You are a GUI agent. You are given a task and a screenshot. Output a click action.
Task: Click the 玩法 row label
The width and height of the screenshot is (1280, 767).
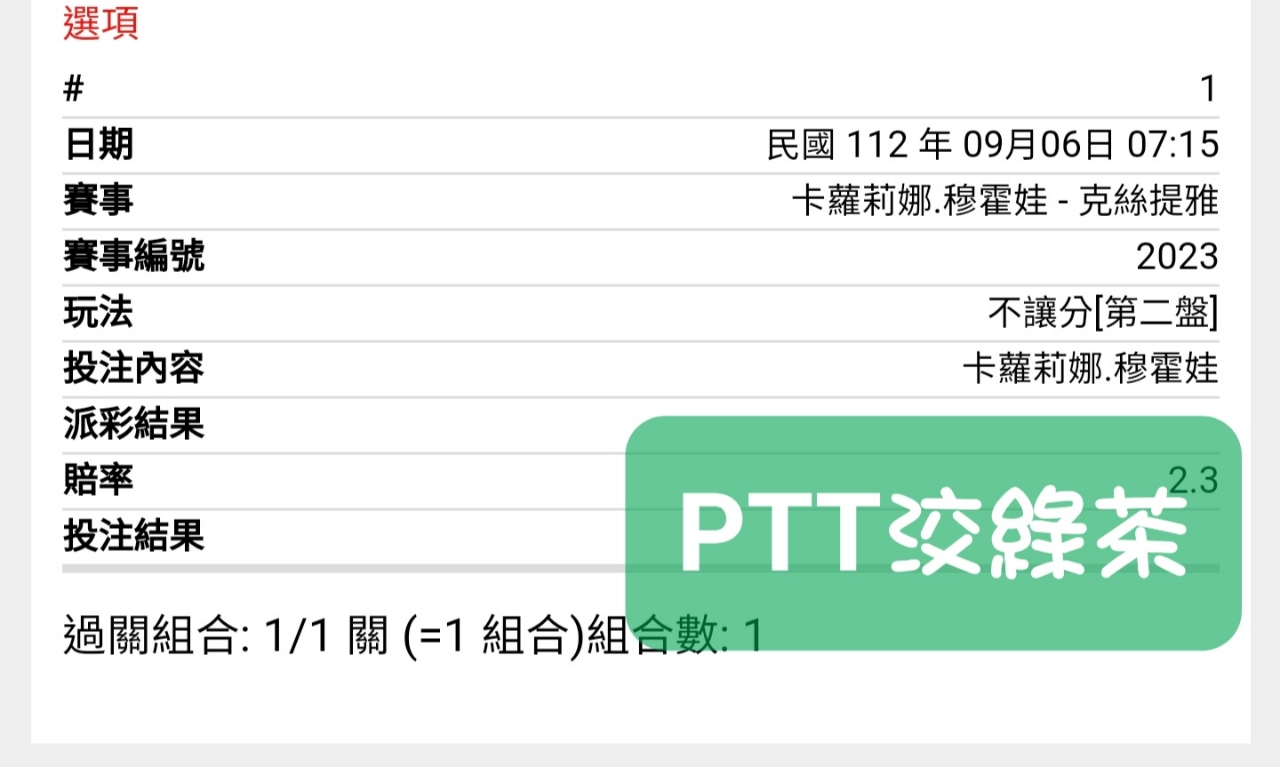click(98, 313)
